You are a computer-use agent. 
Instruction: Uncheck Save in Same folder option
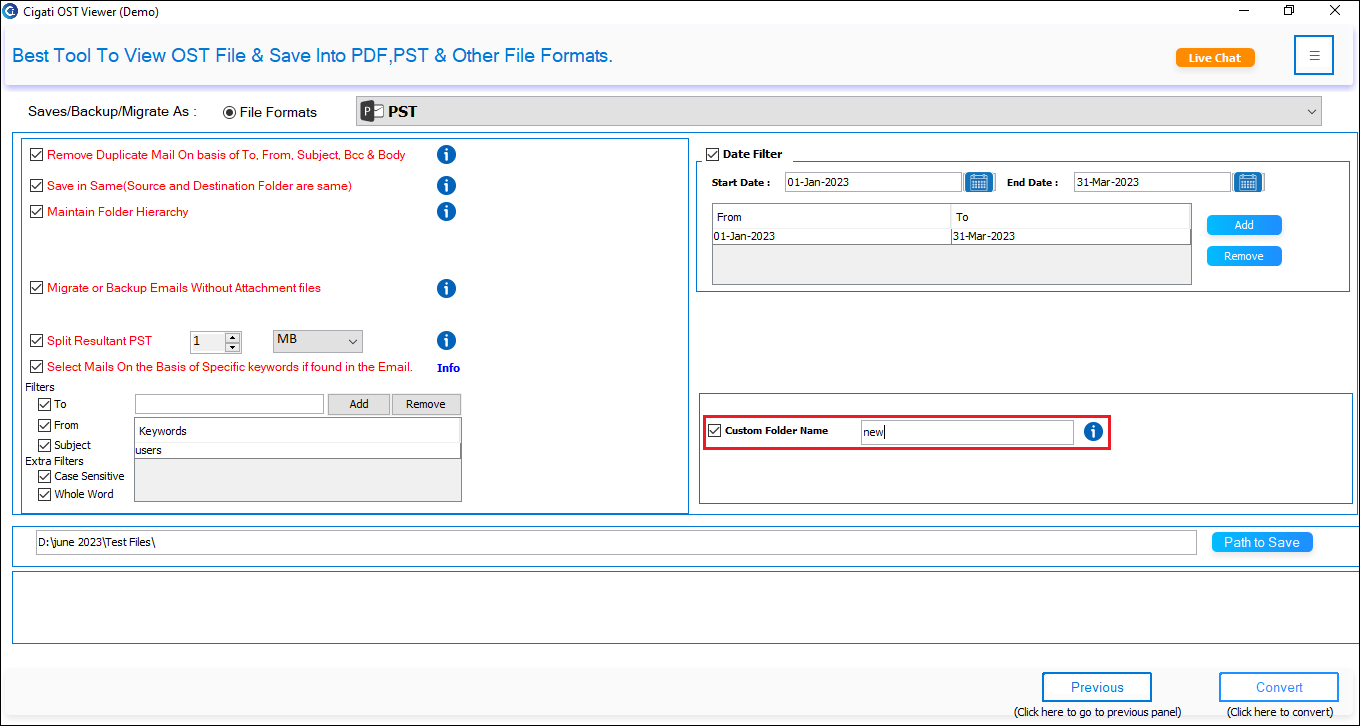[x=37, y=186]
